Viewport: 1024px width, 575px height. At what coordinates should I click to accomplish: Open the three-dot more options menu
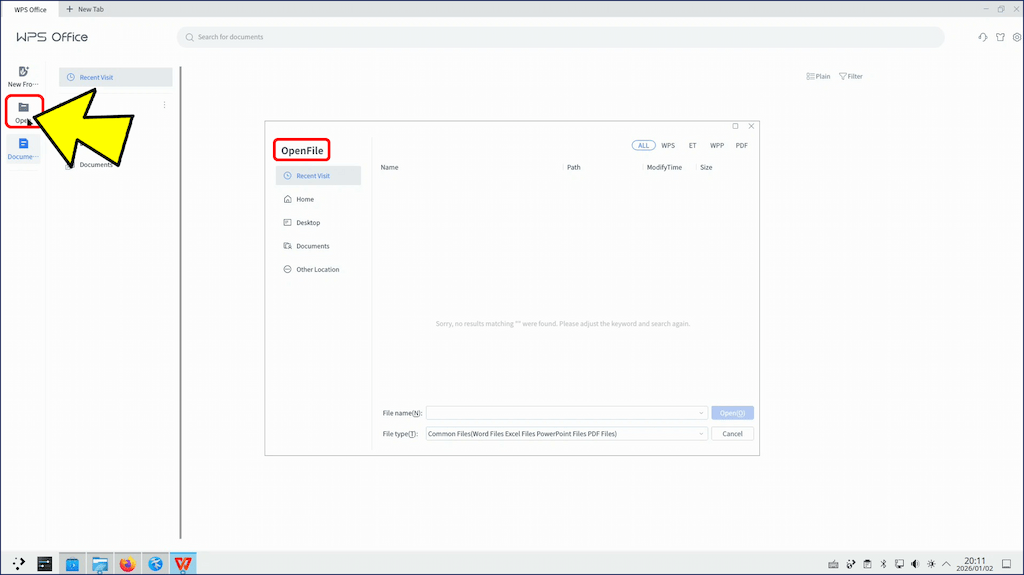[x=164, y=105]
